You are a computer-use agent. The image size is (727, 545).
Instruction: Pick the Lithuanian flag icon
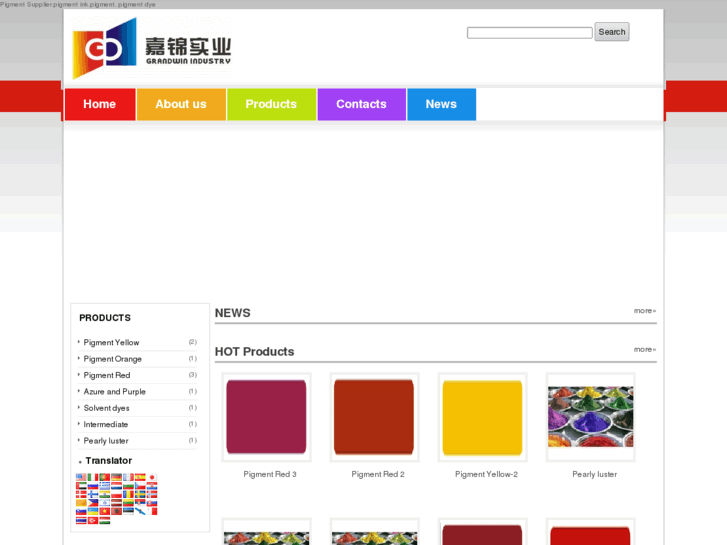pyautogui.click(x=128, y=503)
